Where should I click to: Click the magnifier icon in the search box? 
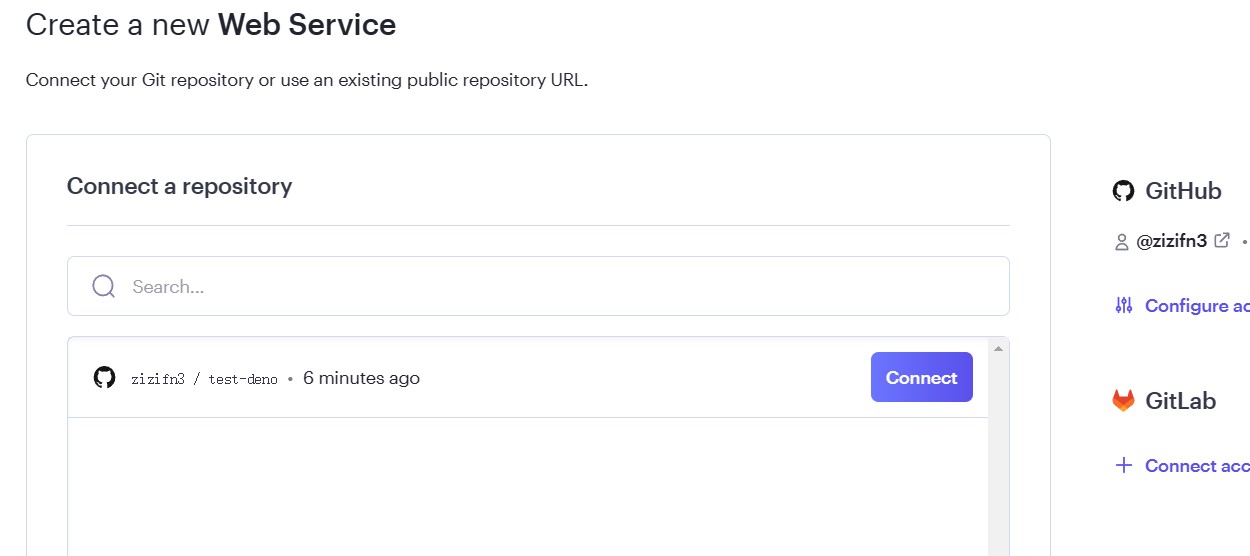[x=104, y=287]
